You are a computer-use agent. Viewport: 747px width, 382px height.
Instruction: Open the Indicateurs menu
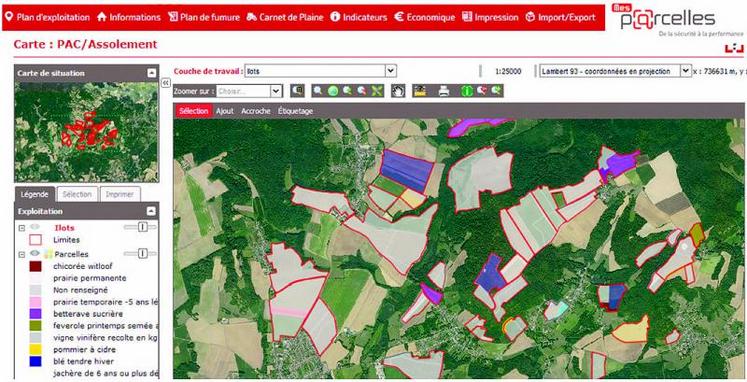point(359,17)
